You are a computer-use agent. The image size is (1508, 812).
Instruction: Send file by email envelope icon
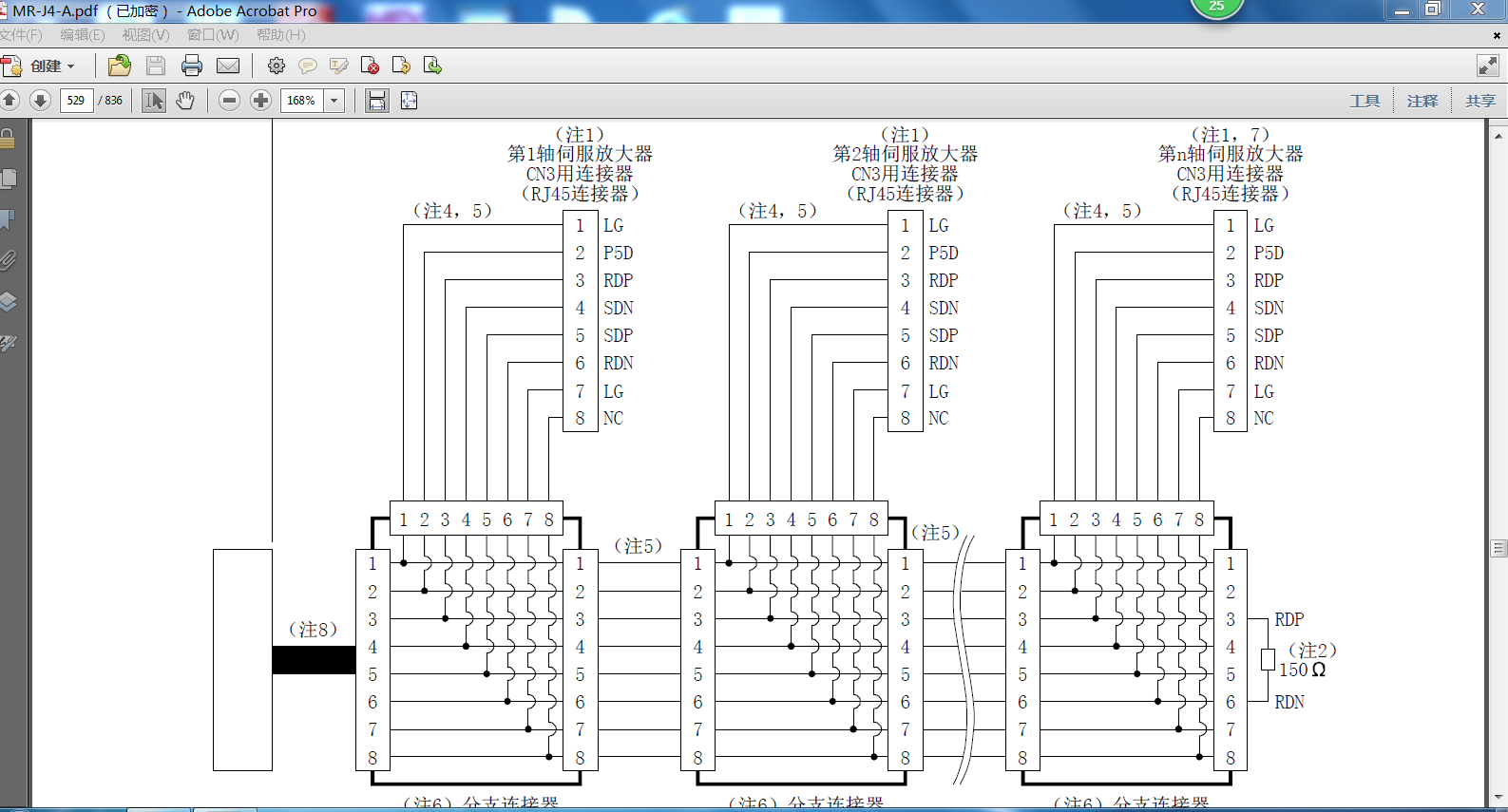(x=228, y=66)
